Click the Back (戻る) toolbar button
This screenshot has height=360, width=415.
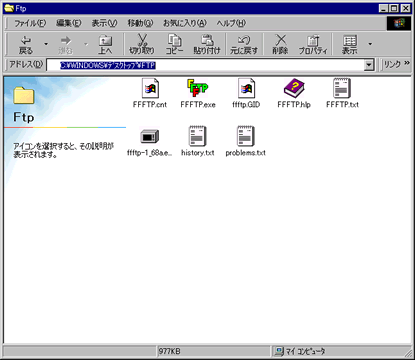(26, 44)
